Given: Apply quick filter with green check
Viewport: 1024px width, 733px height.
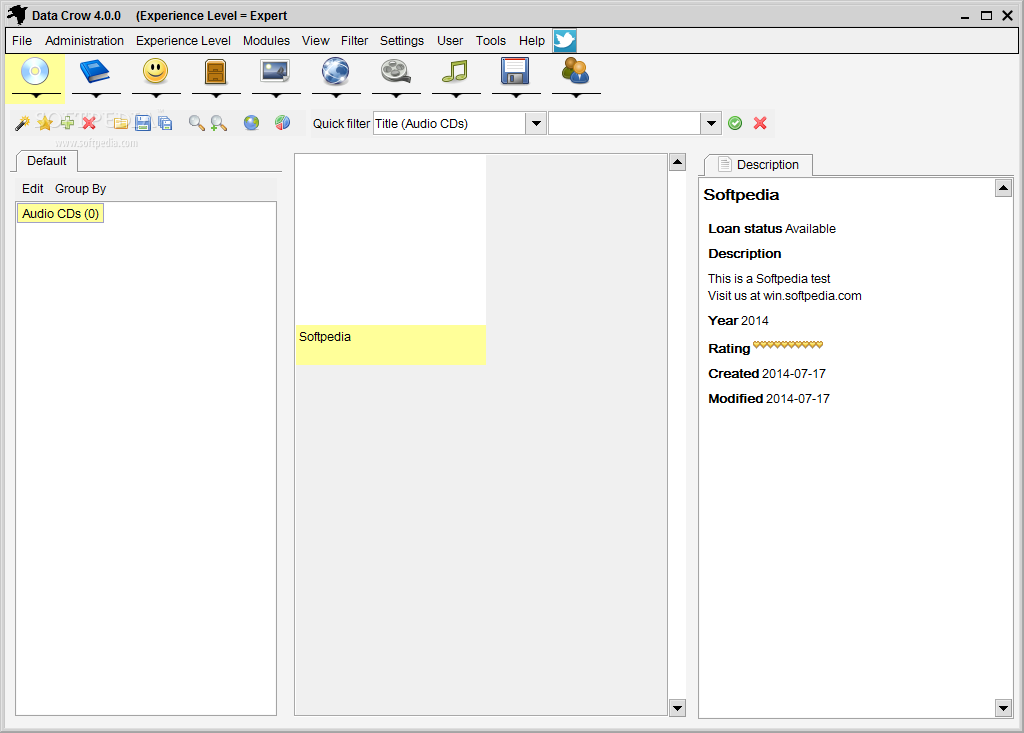Looking at the screenshot, I should click(735, 123).
